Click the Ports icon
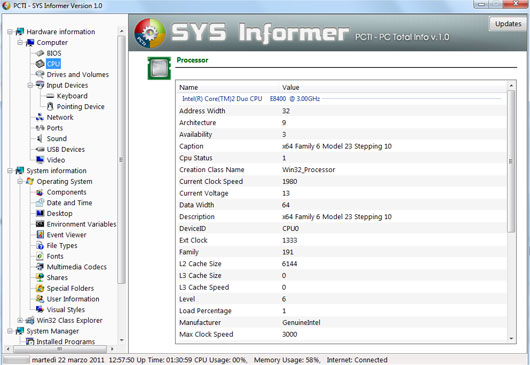530x365 pixels. pos(40,128)
